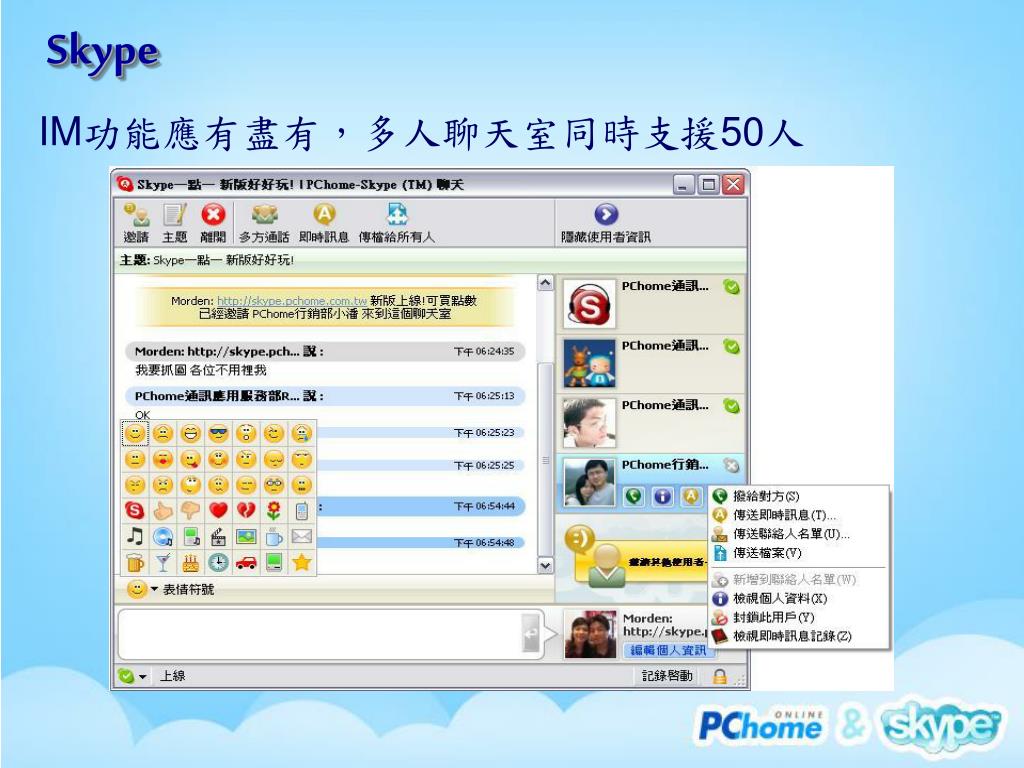The width and height of the screenshot is (1024, 768).
Task: Click the 編輯個人資訊 edit profile button
Action: pos(668,650)
